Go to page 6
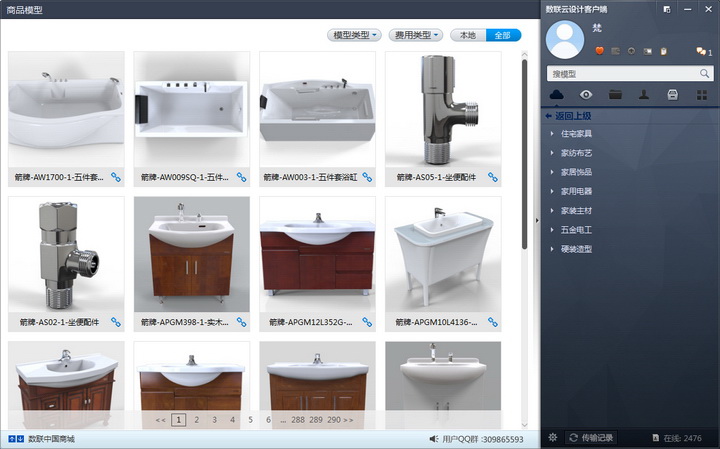The image size is (720, 449). click(x=268, y=420)
